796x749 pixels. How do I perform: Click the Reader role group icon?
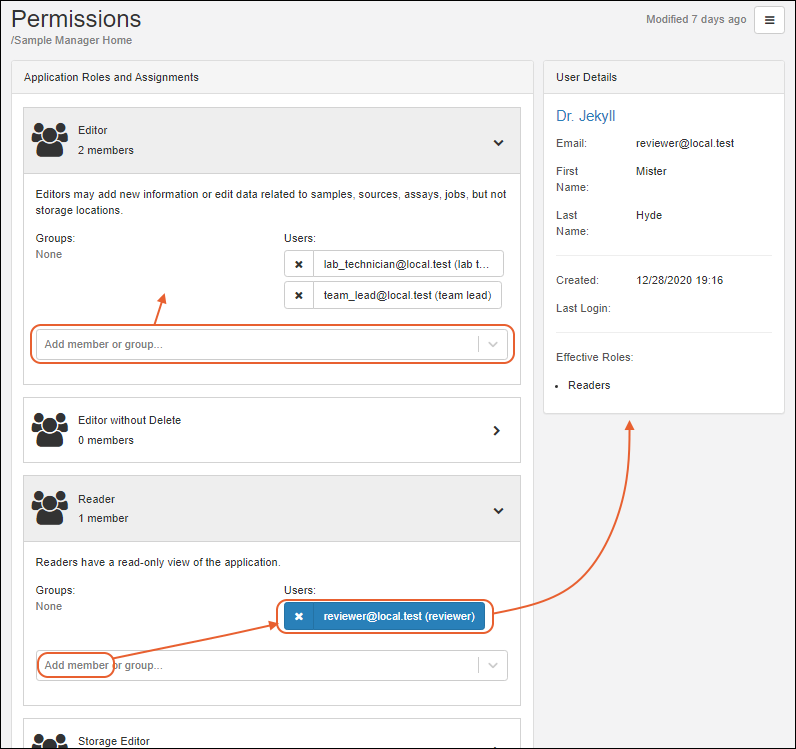49,508
